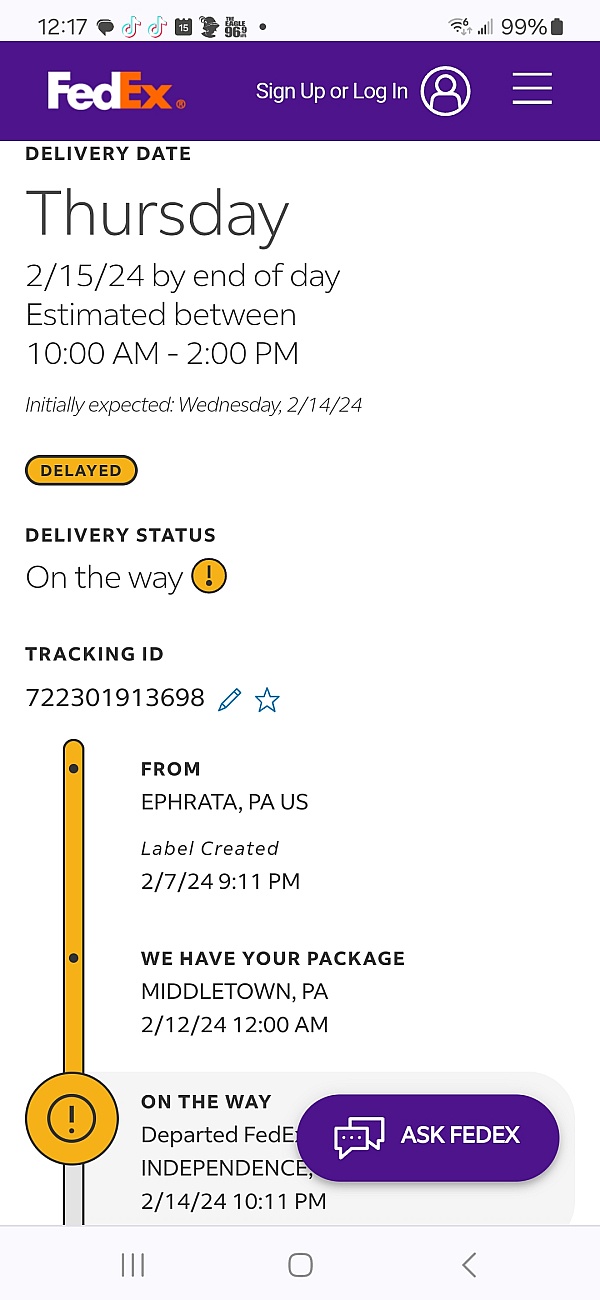The width and height of the screenshot is (600, 1300).
Task: Edit tracking ID nickname with pencil icon
Action: pyautogui.click(x=230, y=699)
